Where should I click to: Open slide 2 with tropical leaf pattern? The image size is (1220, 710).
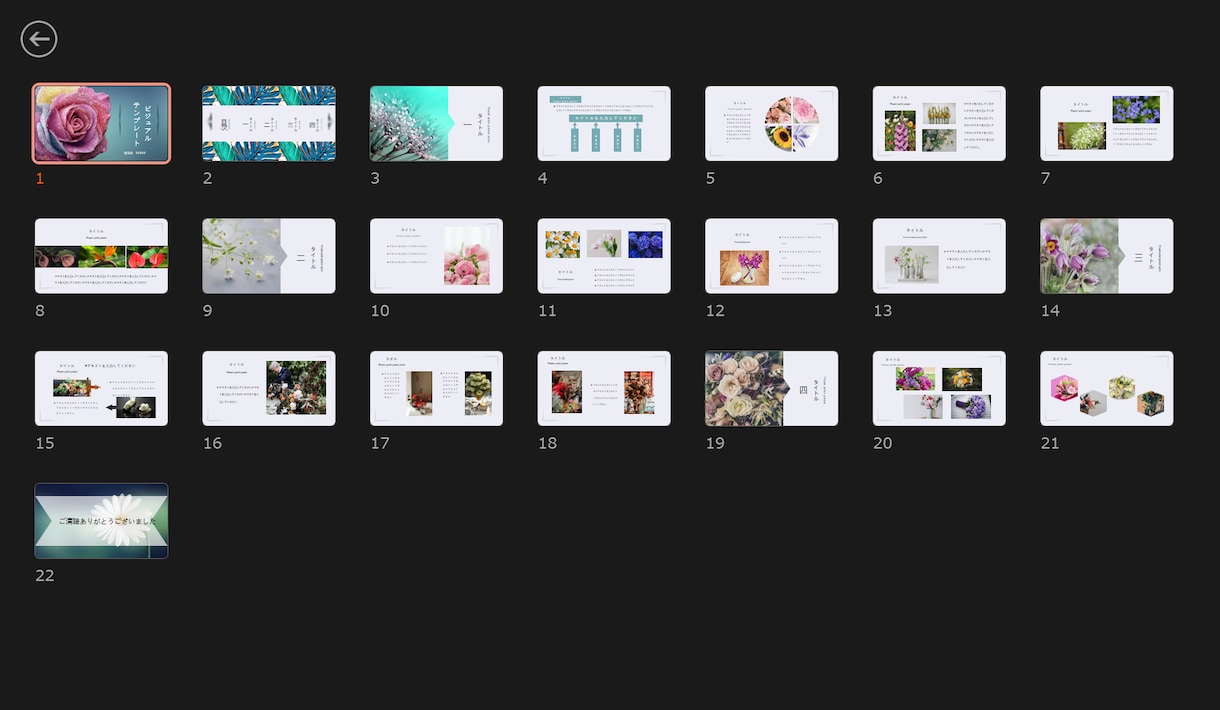(x=269, y=123)
